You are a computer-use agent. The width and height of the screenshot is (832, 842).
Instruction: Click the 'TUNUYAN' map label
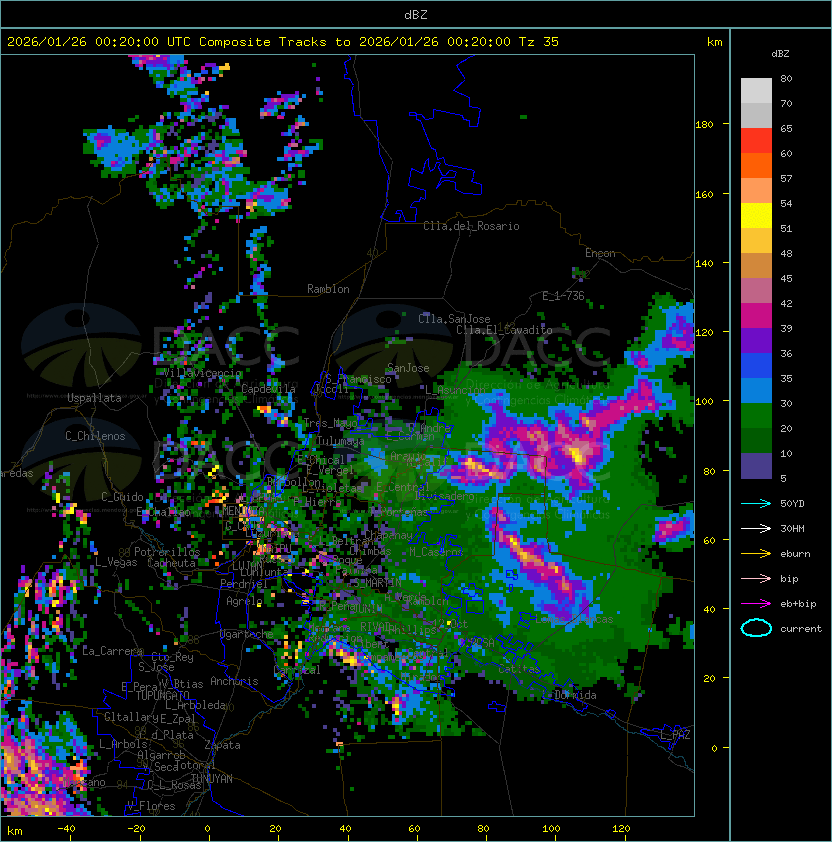click(212, 779)
